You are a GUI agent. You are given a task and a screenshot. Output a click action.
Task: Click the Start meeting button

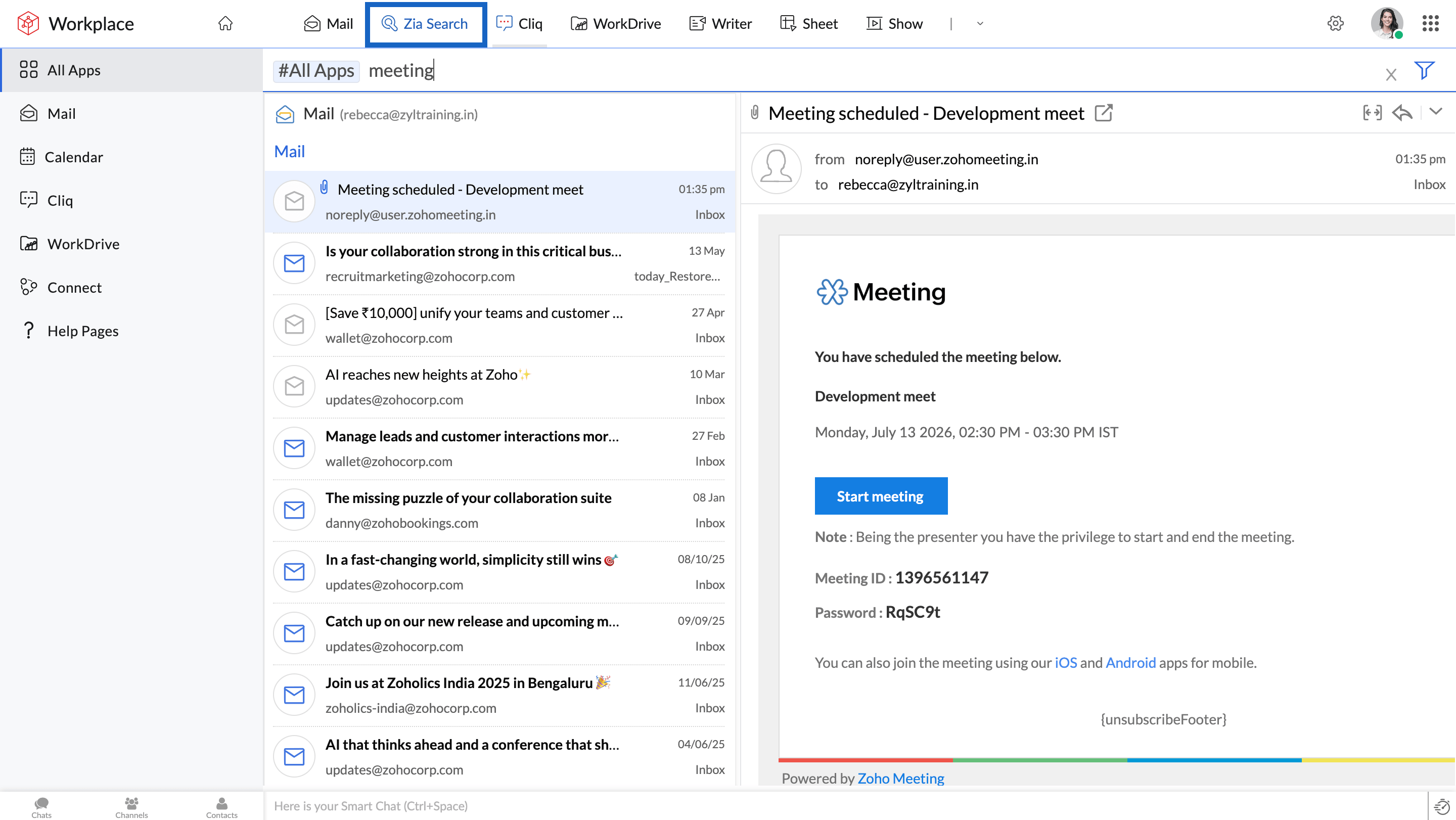click(881, 495)
